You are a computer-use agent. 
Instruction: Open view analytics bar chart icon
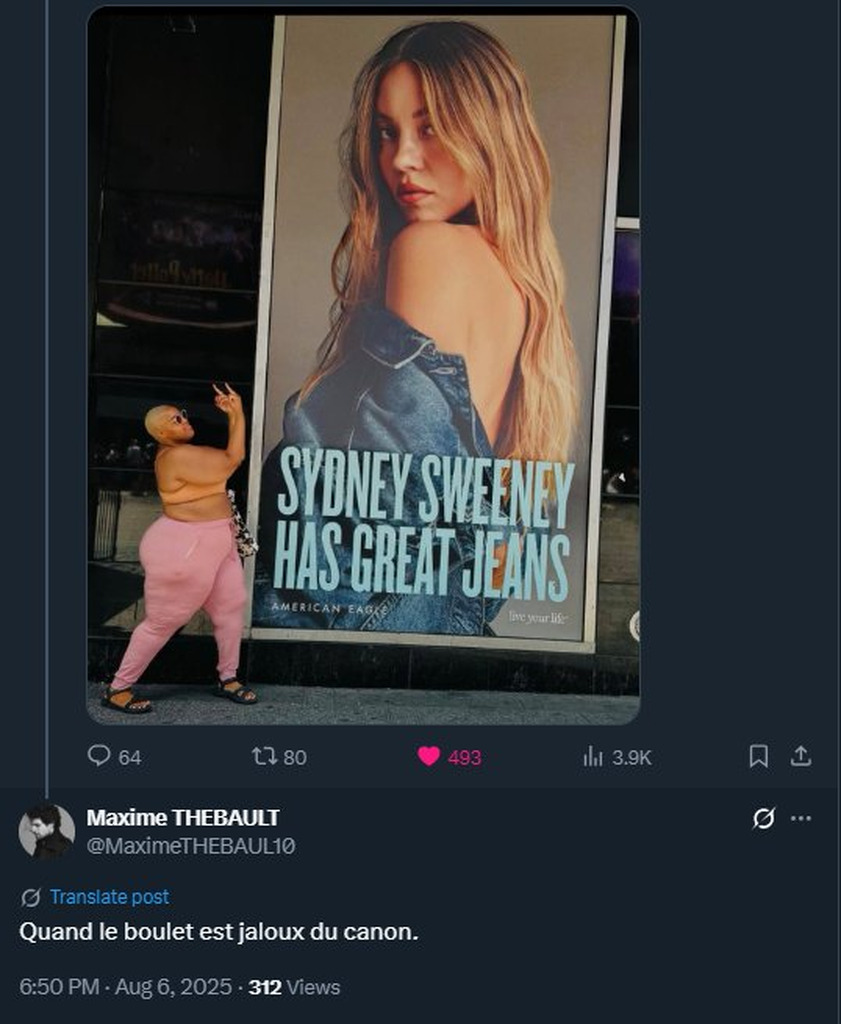pyautogui.click(x=593, y=757)
